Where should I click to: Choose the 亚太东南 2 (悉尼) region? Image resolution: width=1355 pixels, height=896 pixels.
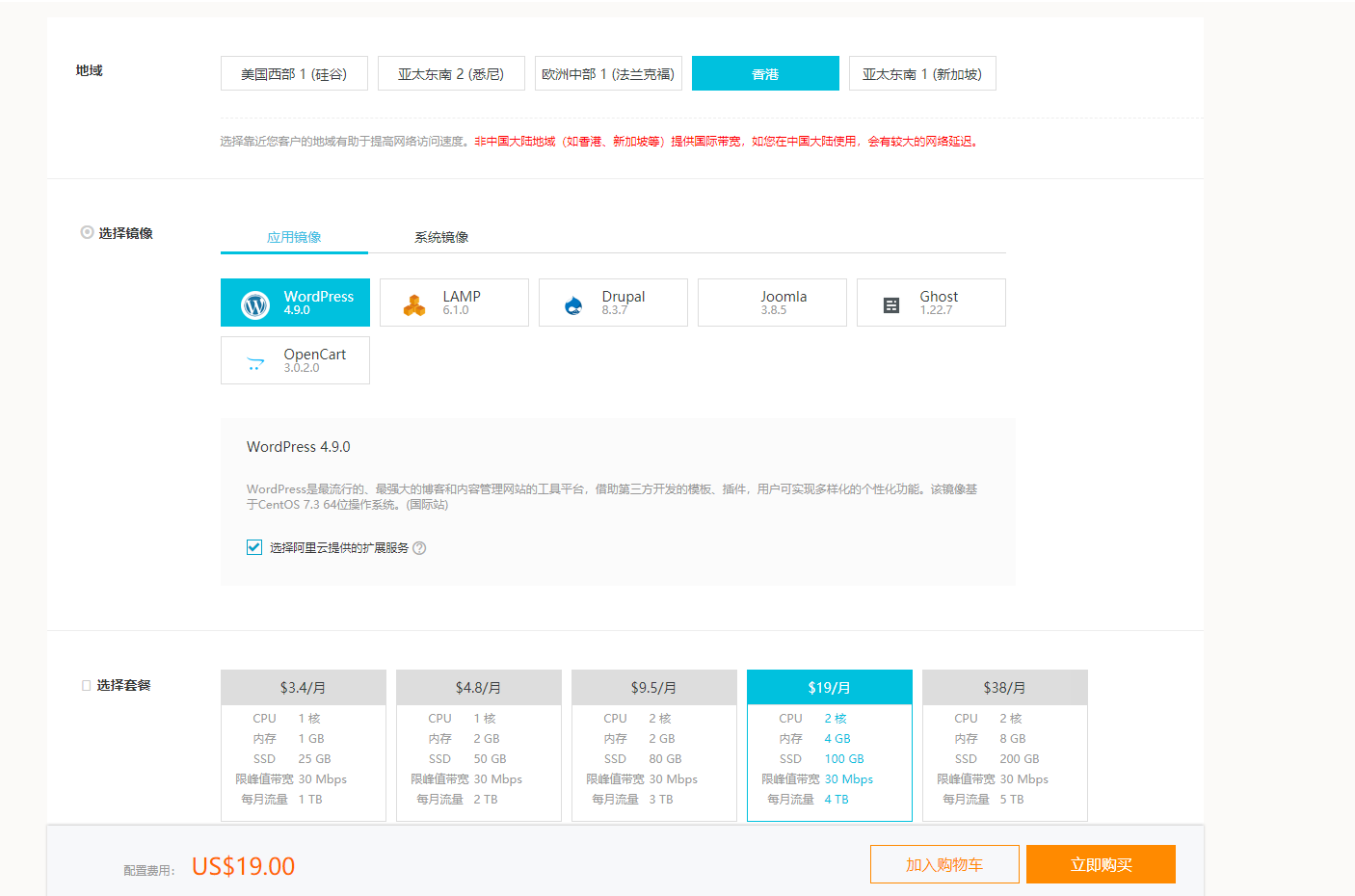coord(451,73)
